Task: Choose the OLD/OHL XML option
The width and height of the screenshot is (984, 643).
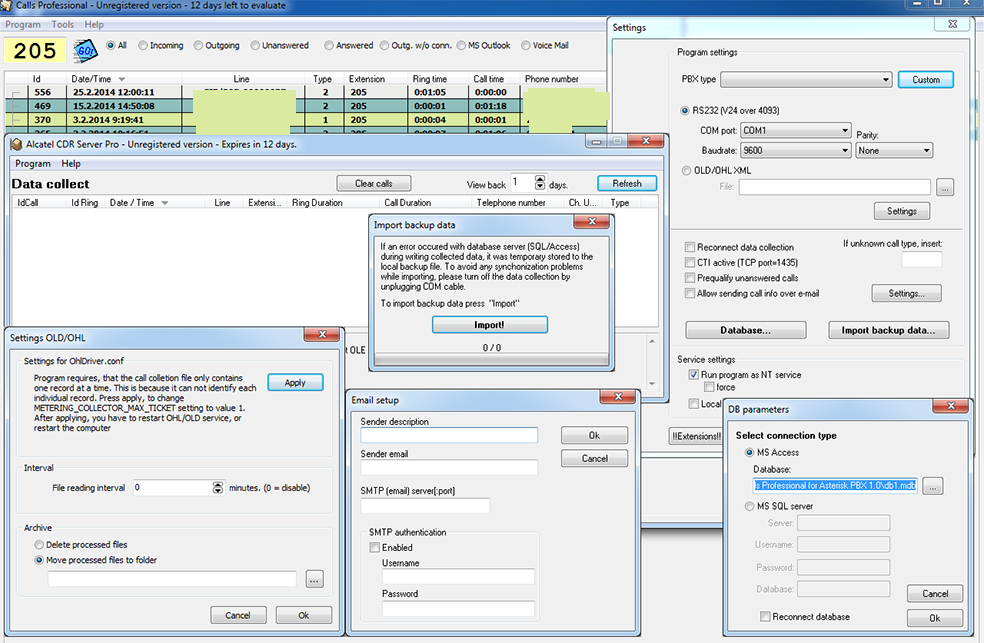Action: tap(686, 170)
